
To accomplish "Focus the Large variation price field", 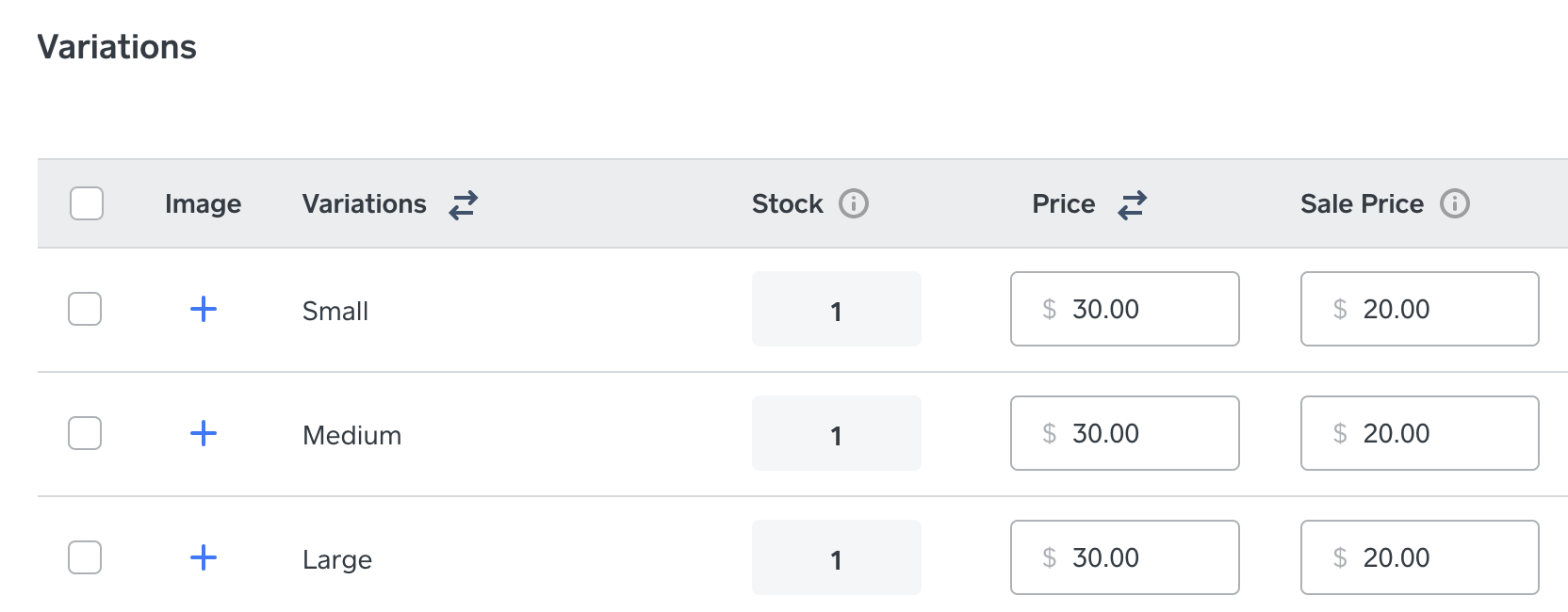I will (1124, 557).
